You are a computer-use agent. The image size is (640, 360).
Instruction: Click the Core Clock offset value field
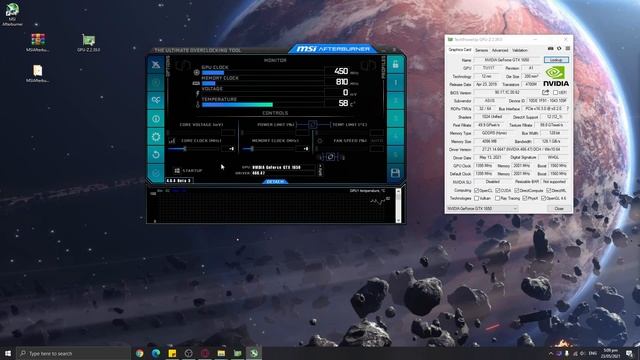(228, 149)
